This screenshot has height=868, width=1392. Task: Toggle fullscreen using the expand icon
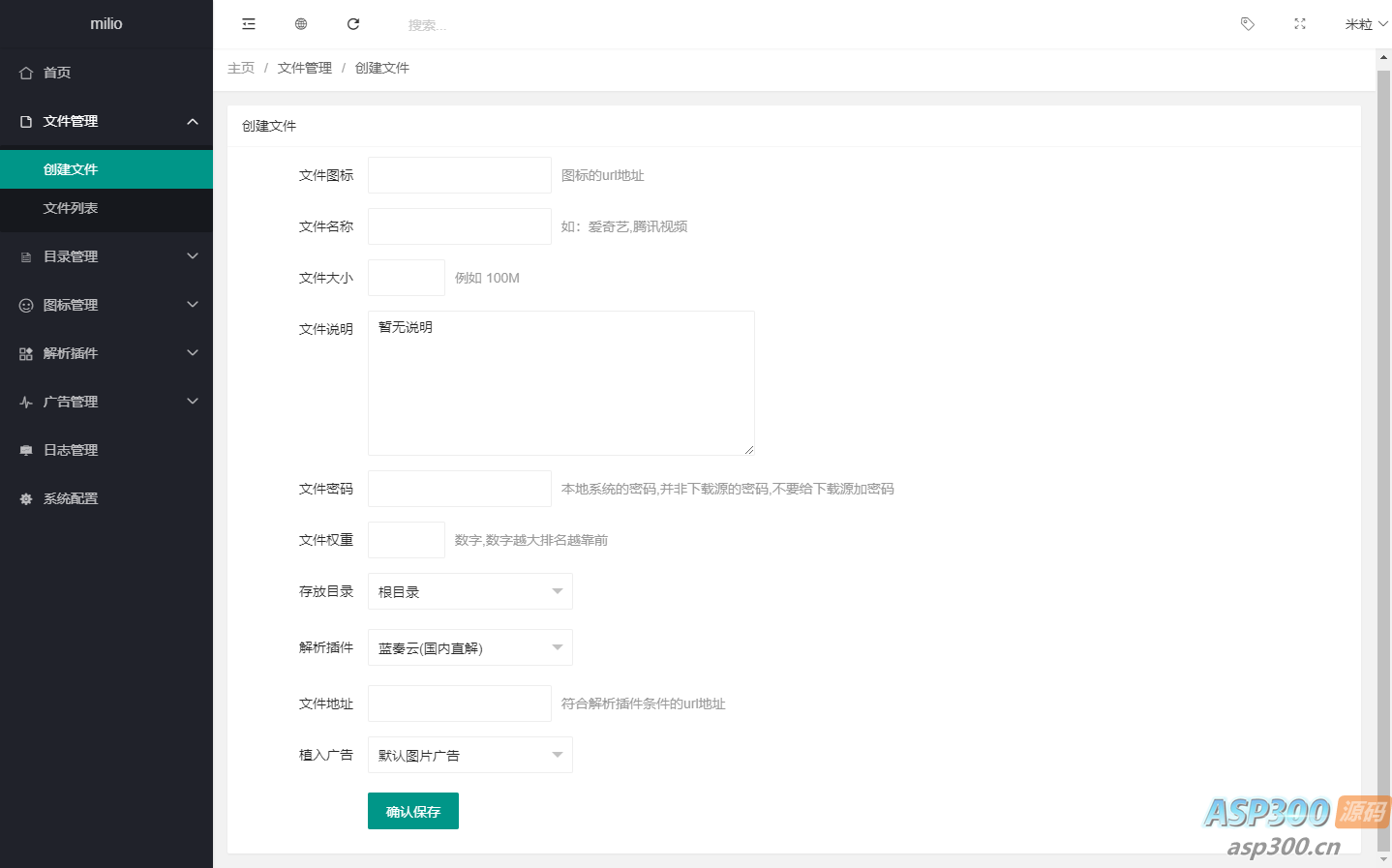(x=1300, y=24)
